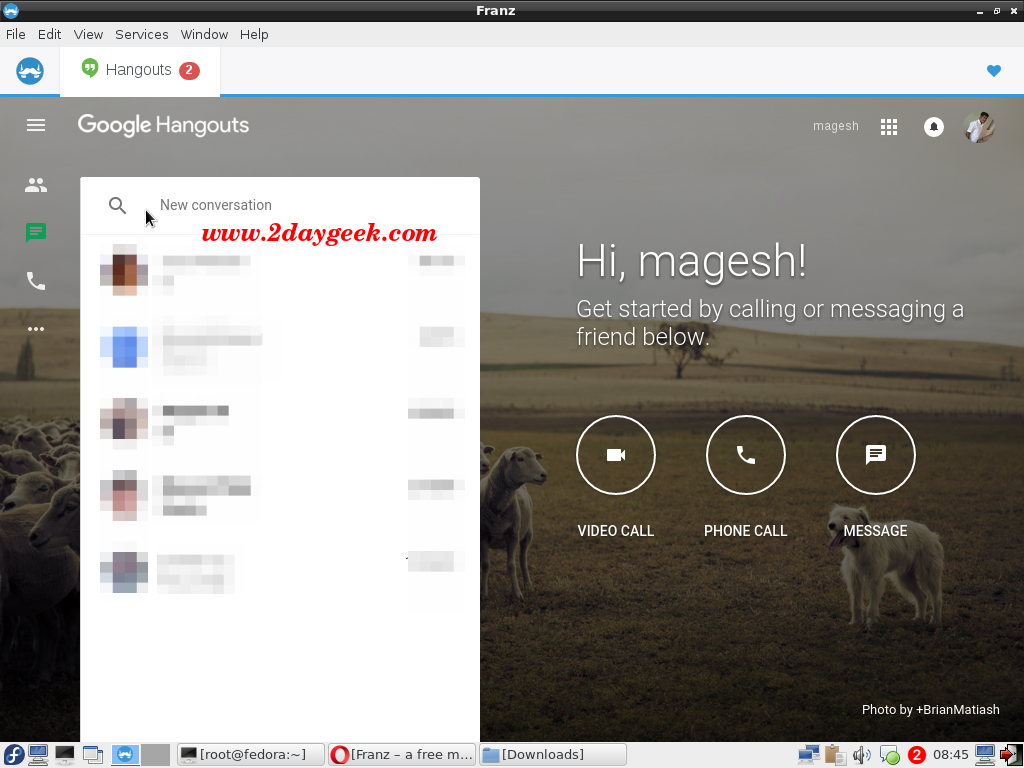Open the Window menu
Viewport: 1024px width, 768px height.
pyautogui.click(x=204, y=35)
